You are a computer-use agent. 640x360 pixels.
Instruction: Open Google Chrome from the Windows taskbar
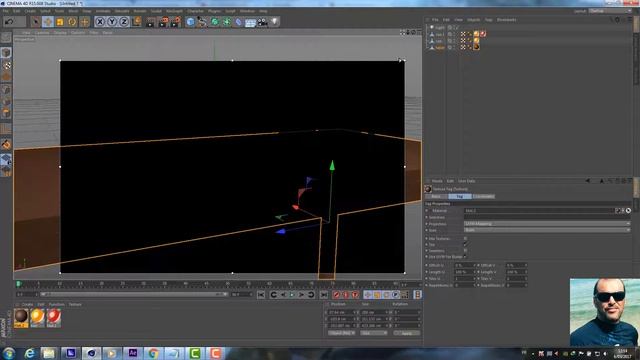click(153, 353)
